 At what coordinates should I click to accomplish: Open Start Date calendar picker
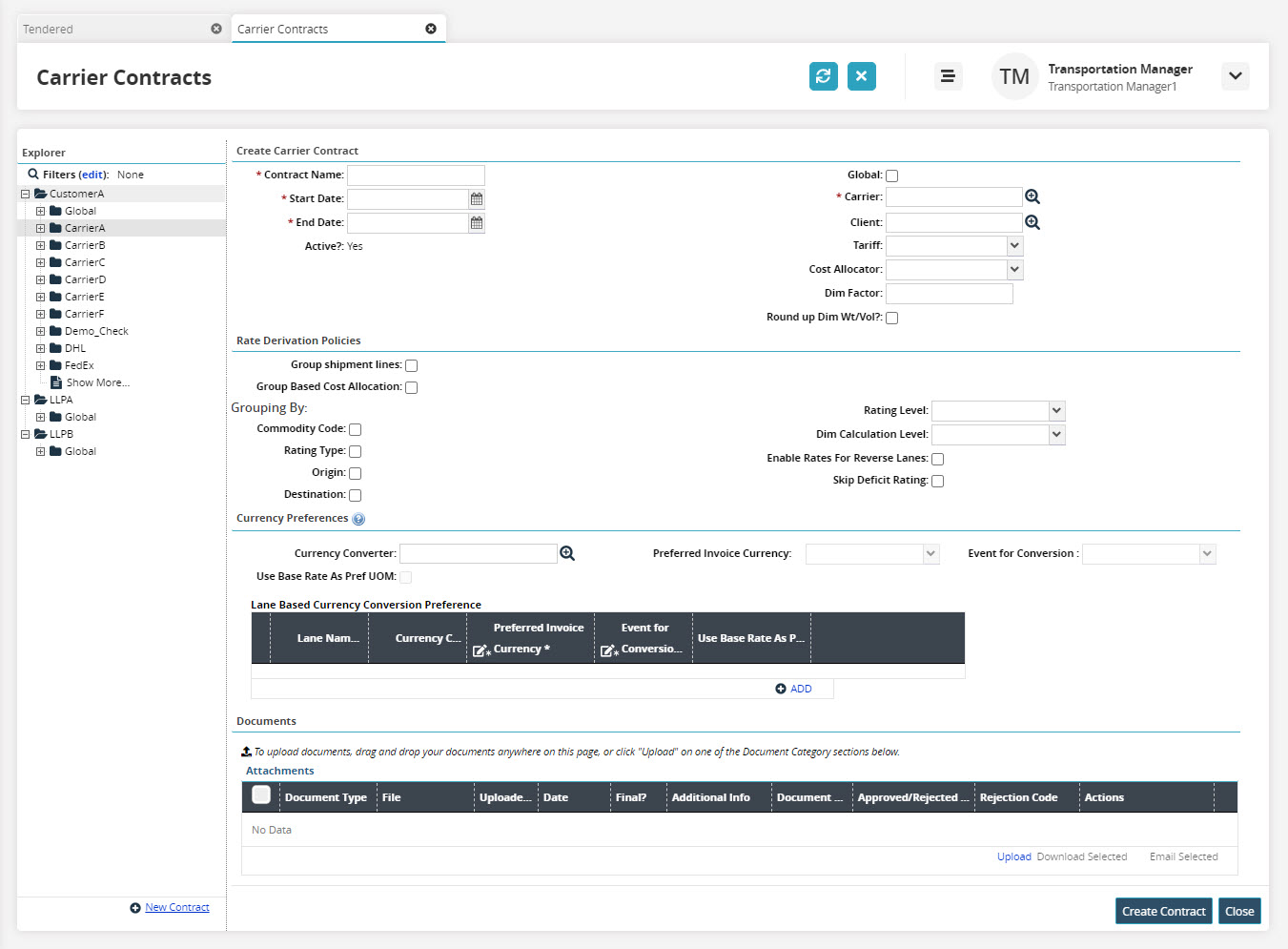click(477, 199)
